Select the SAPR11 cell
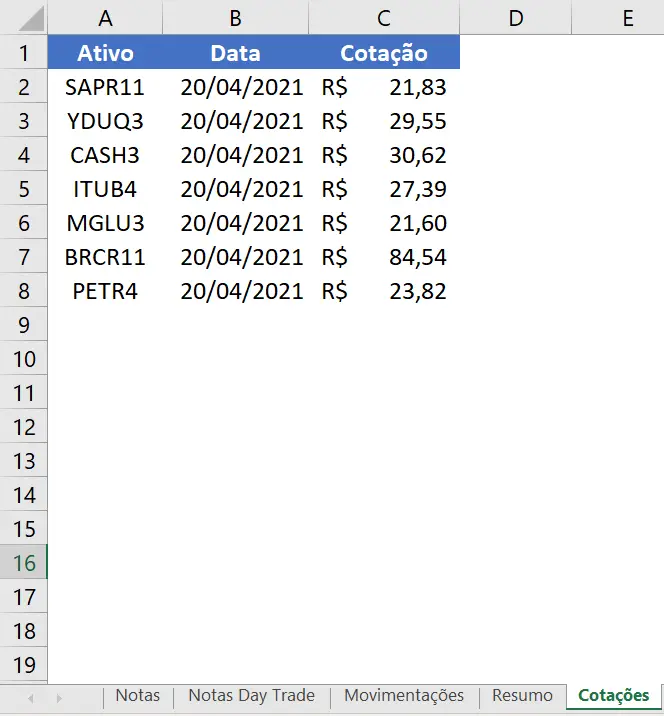Viewport: 664px width, 716px height. 105,87
